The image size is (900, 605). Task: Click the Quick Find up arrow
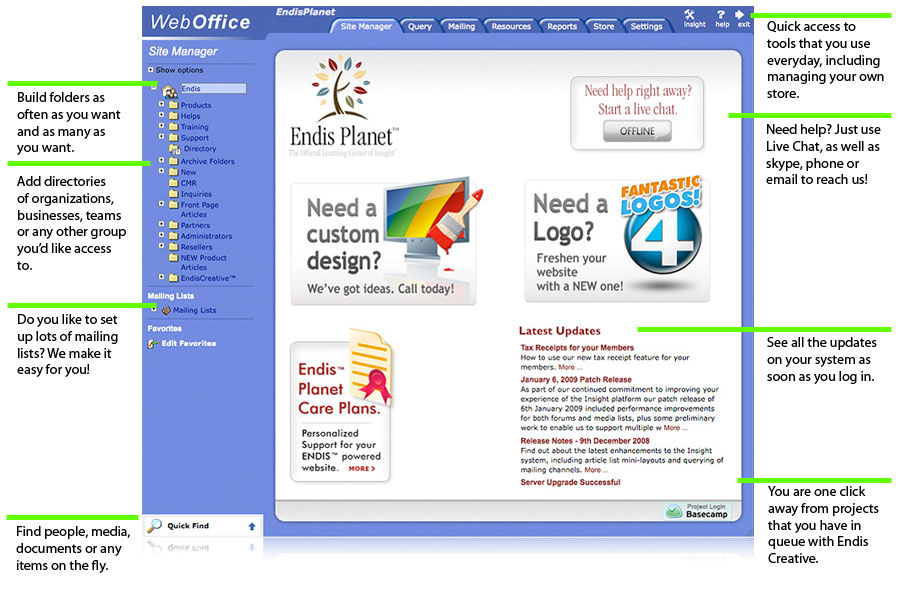tap(251, 526)
